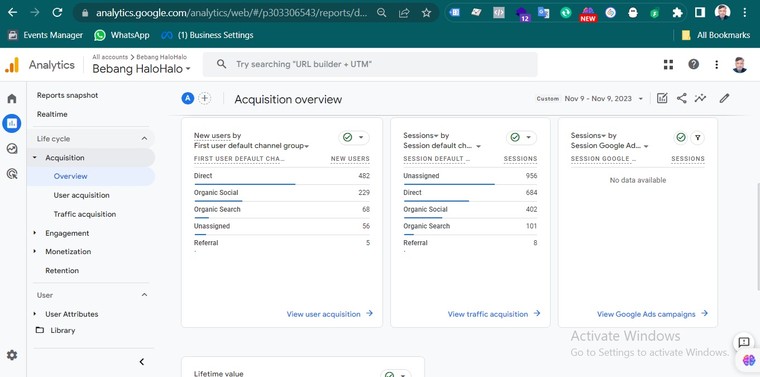The height and width of the screenshot is (377, 760).
Task: Open the Insights sparkline icon
Action: point(700,98)
